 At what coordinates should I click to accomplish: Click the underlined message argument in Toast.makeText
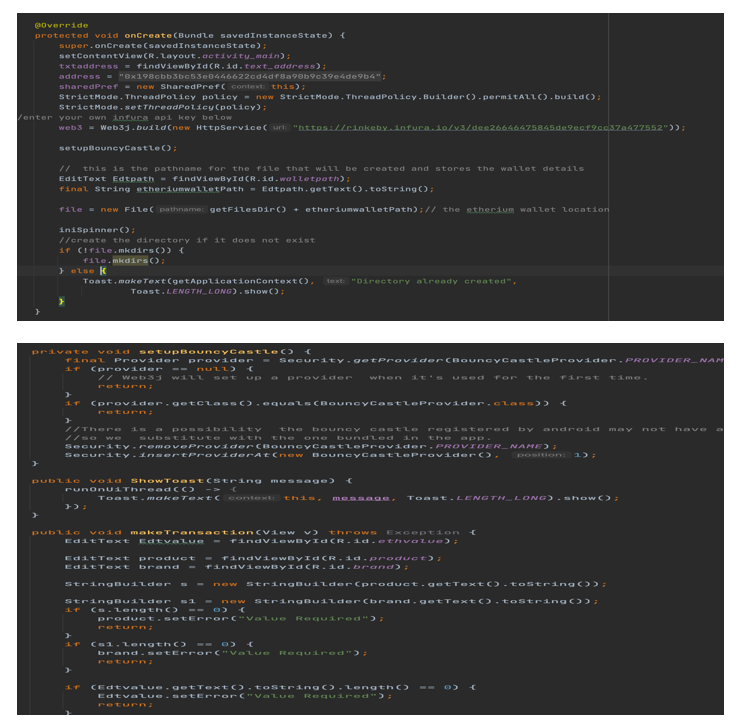click(361, 498)
